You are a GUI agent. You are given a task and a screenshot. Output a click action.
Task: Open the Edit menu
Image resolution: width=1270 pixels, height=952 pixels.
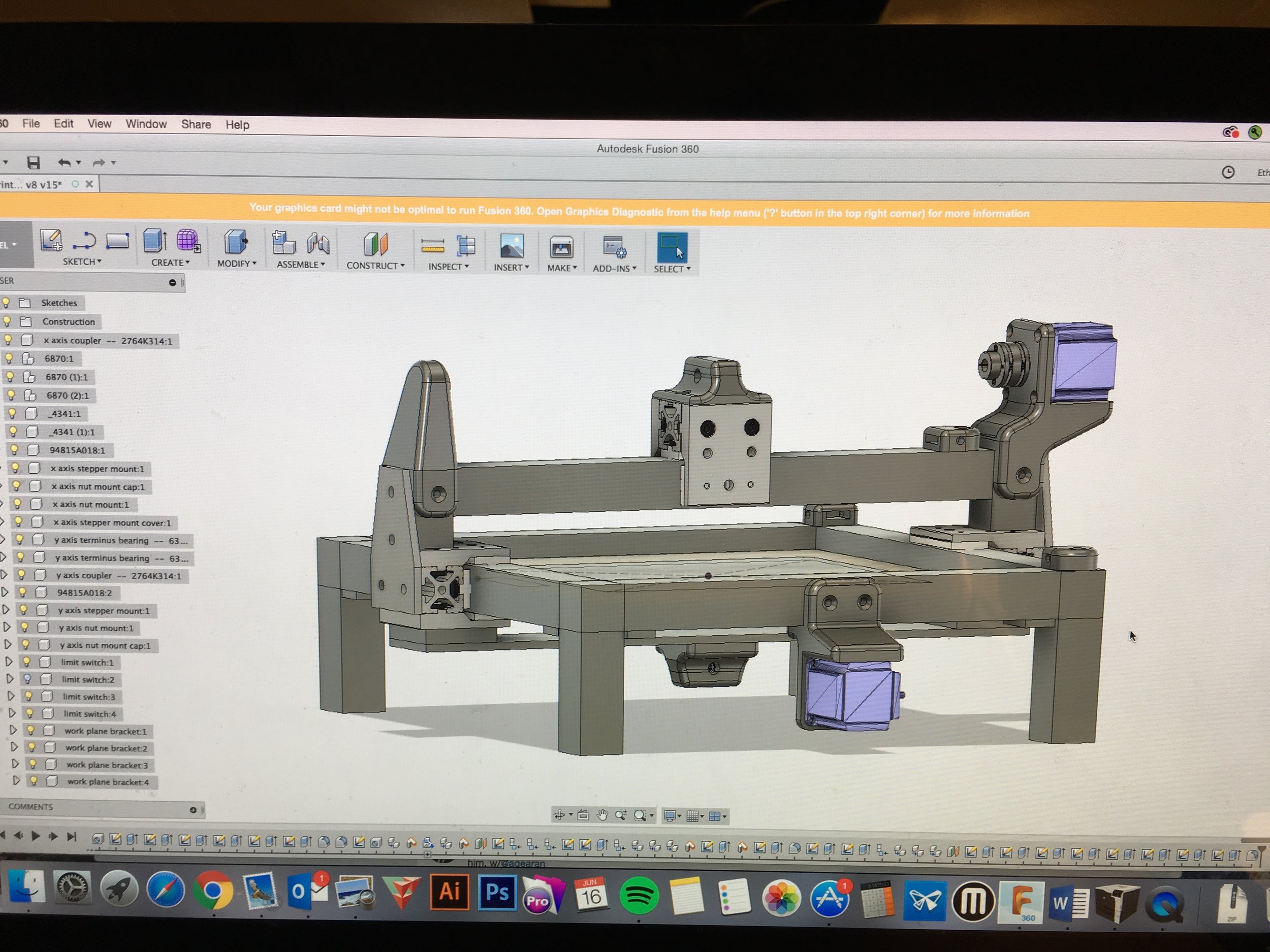pyautogui.click(x=63, y=123)
